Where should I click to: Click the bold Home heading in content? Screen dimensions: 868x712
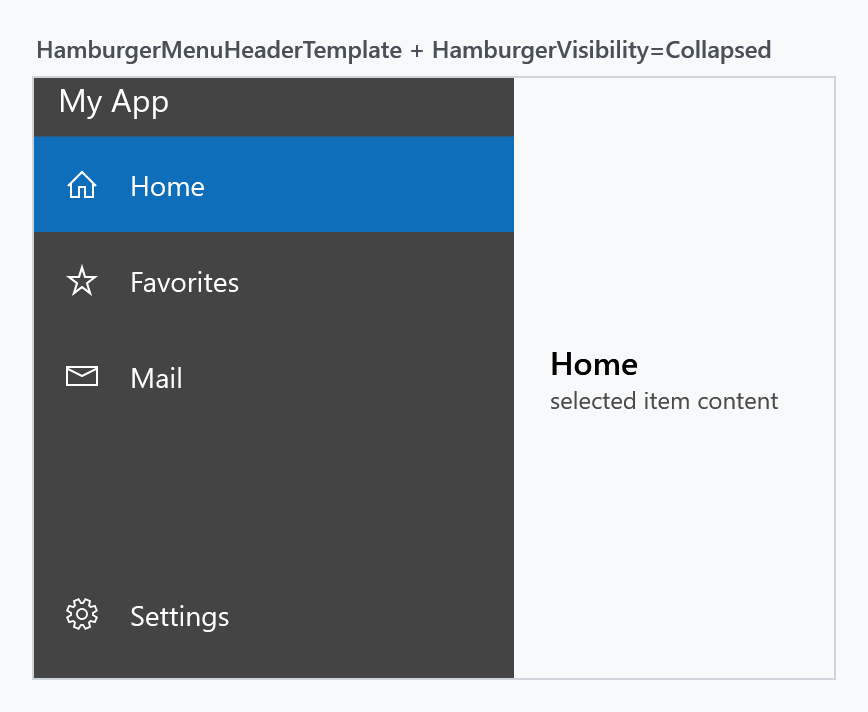coord(593,364)
